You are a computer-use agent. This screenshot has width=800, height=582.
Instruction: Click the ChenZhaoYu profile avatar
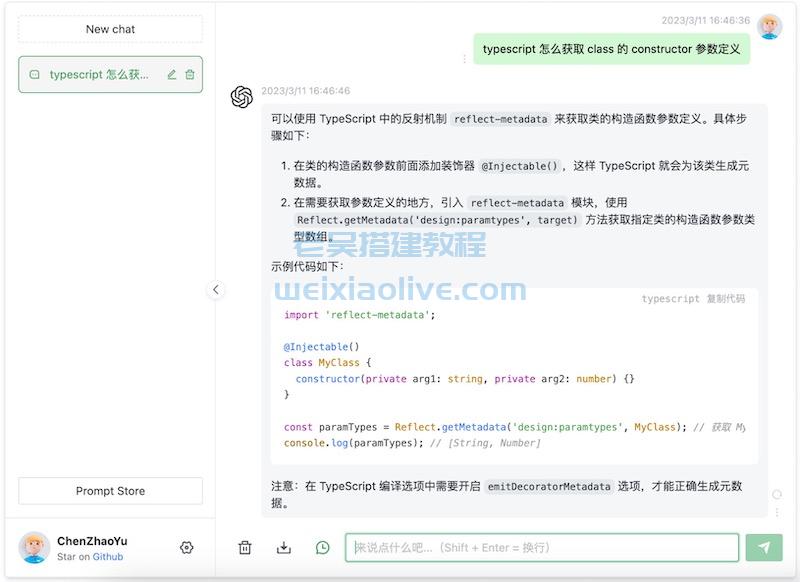click(x=33, y=547)
